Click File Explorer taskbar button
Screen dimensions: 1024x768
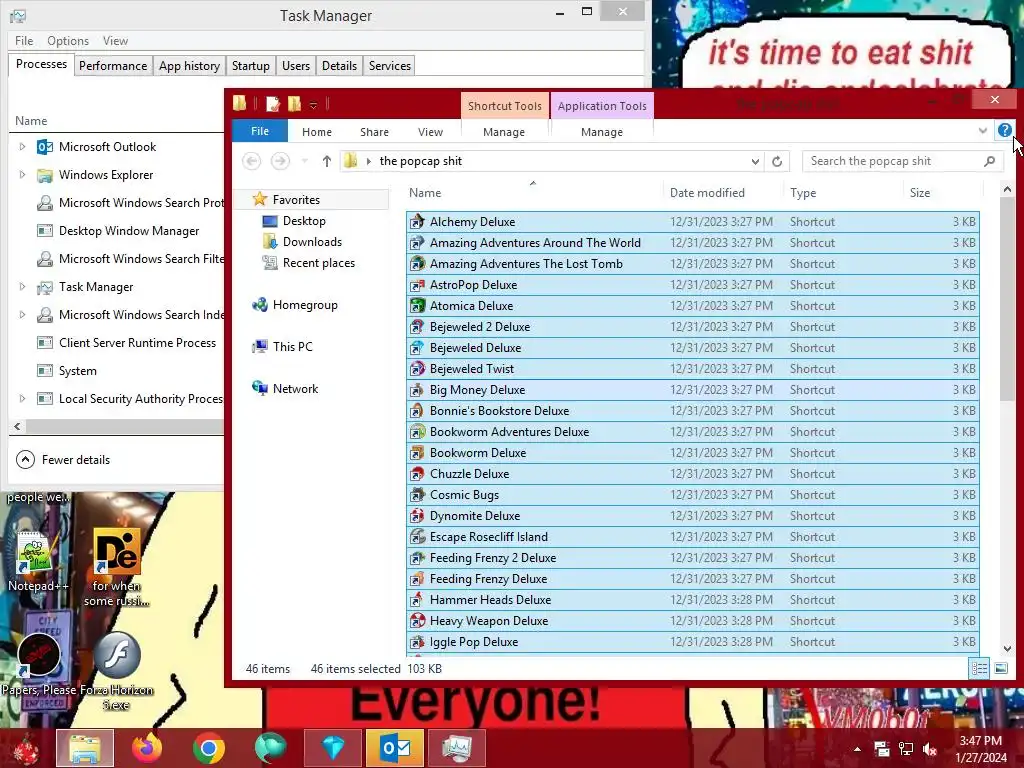pyautogui.click(x=85, y=748)
